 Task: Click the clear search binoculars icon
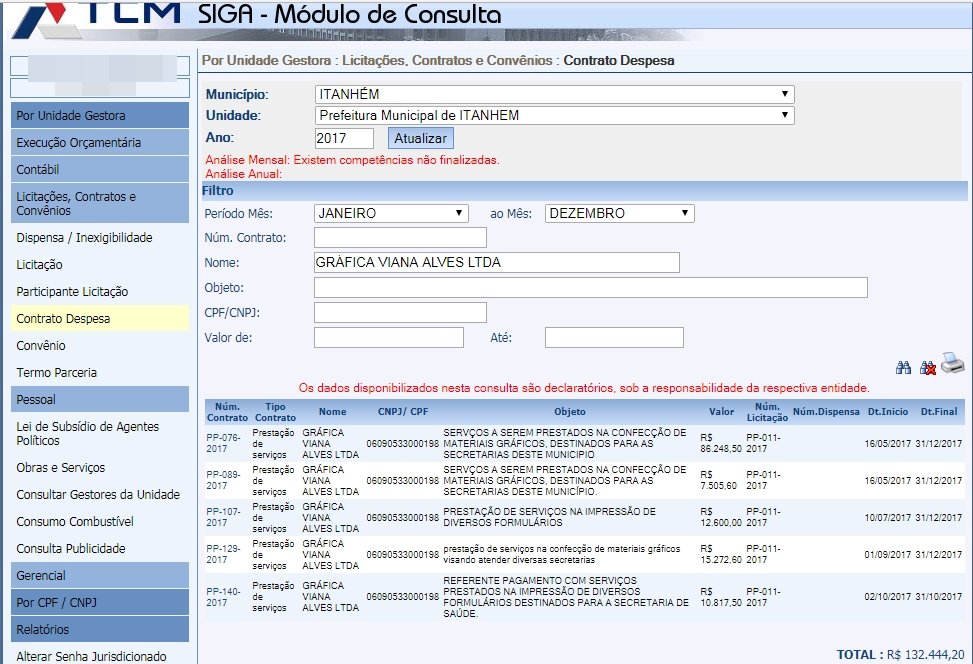927,368
